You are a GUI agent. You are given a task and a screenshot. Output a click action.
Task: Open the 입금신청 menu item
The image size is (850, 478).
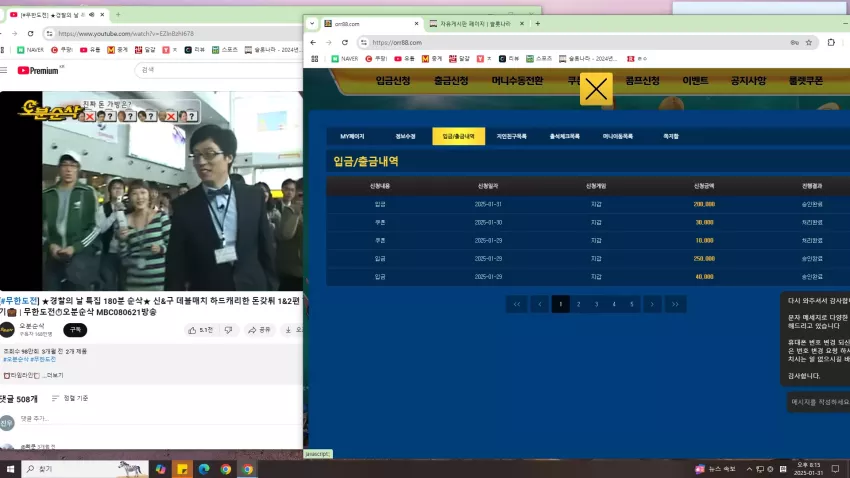click(x=393, y=81)
